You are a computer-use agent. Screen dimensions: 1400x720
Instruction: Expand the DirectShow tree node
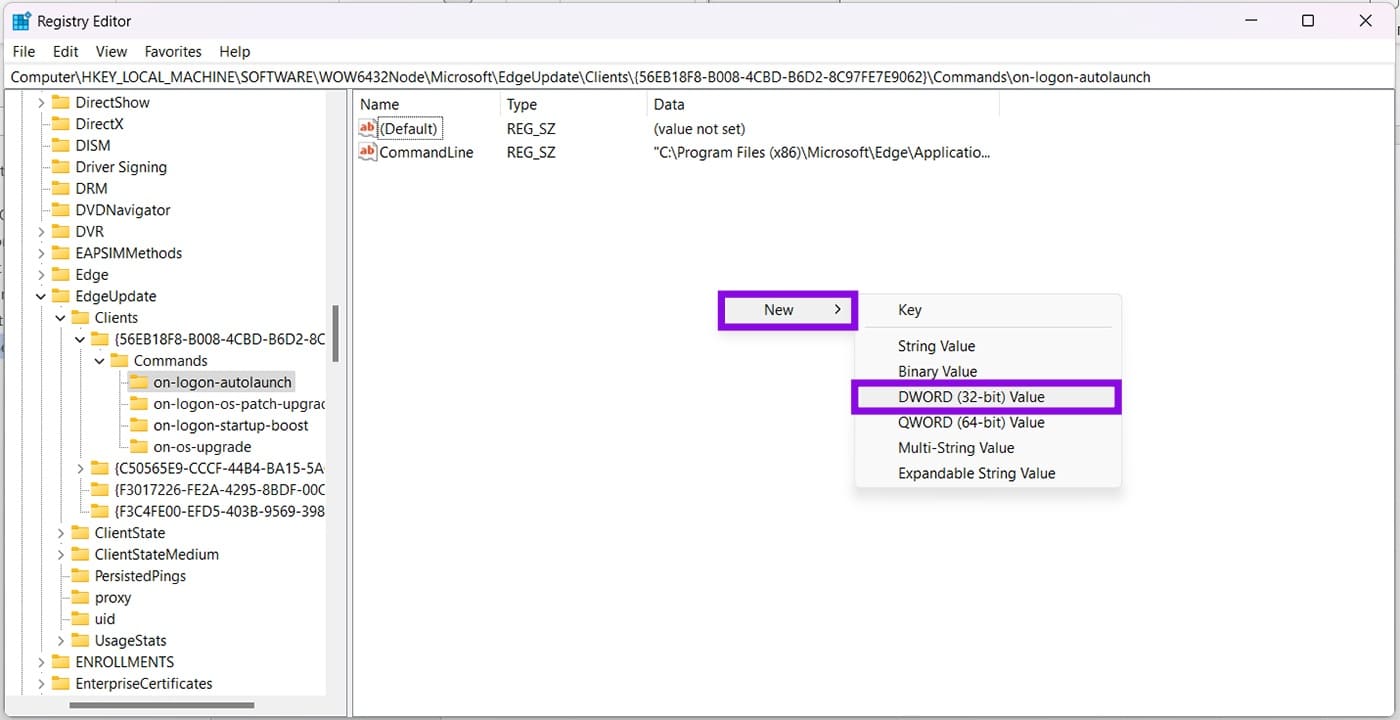(41, 102)
